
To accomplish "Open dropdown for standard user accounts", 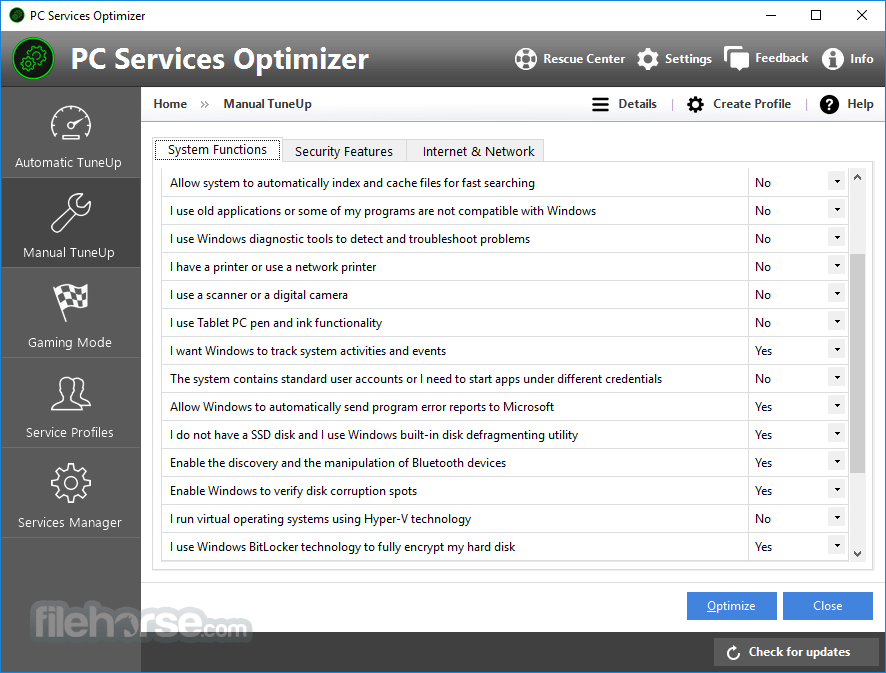I will coord(837,377).
